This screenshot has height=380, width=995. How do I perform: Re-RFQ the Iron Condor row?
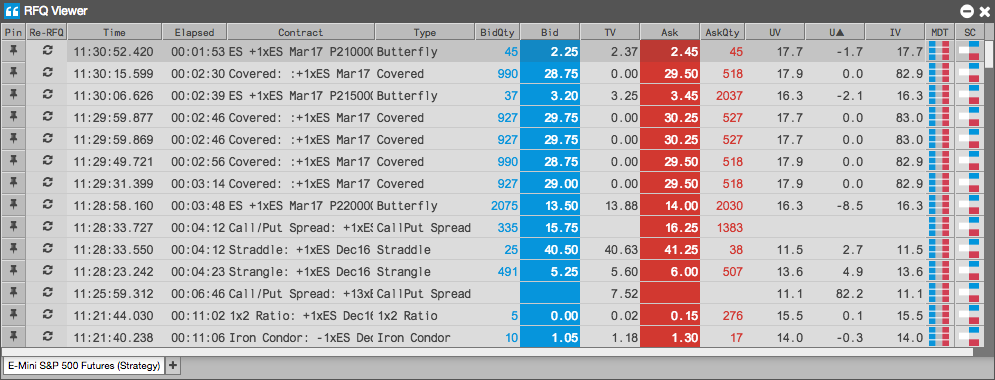point(46,337)
